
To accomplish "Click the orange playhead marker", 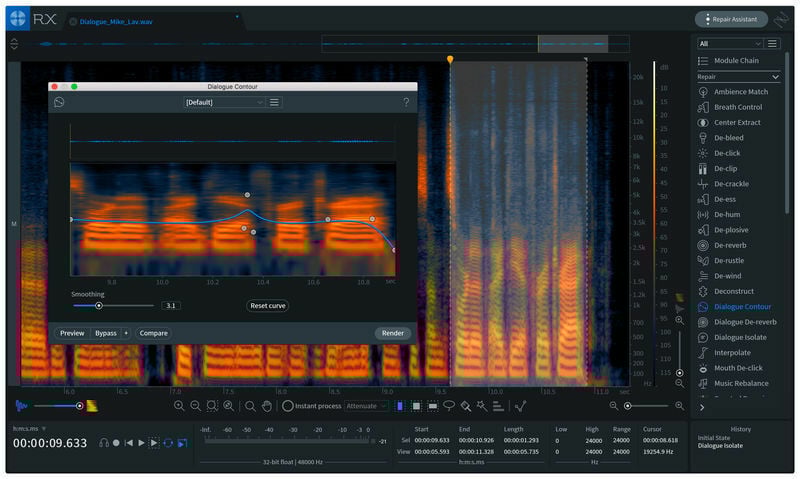I will (449, 60).
